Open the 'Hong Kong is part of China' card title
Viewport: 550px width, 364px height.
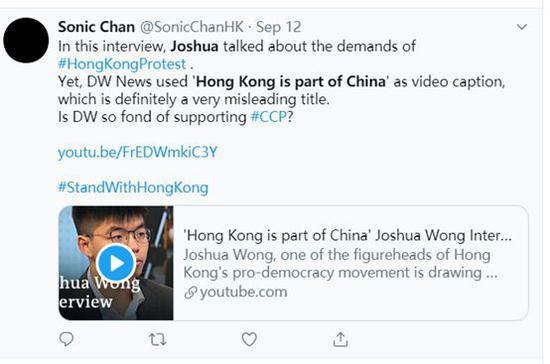tap(347, 235)
